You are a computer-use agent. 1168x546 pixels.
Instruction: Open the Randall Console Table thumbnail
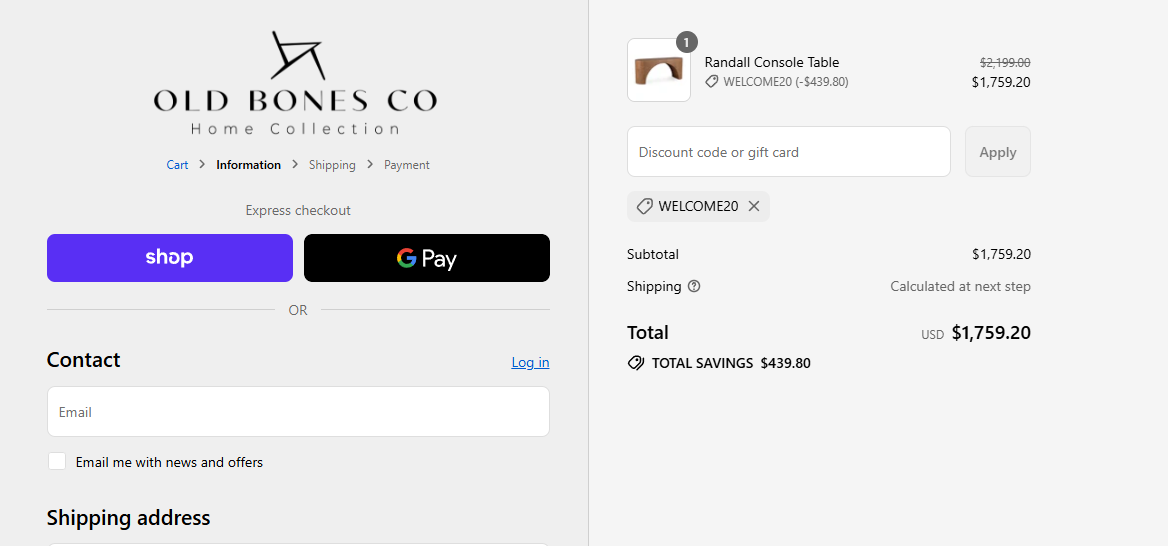click(658, 70)
